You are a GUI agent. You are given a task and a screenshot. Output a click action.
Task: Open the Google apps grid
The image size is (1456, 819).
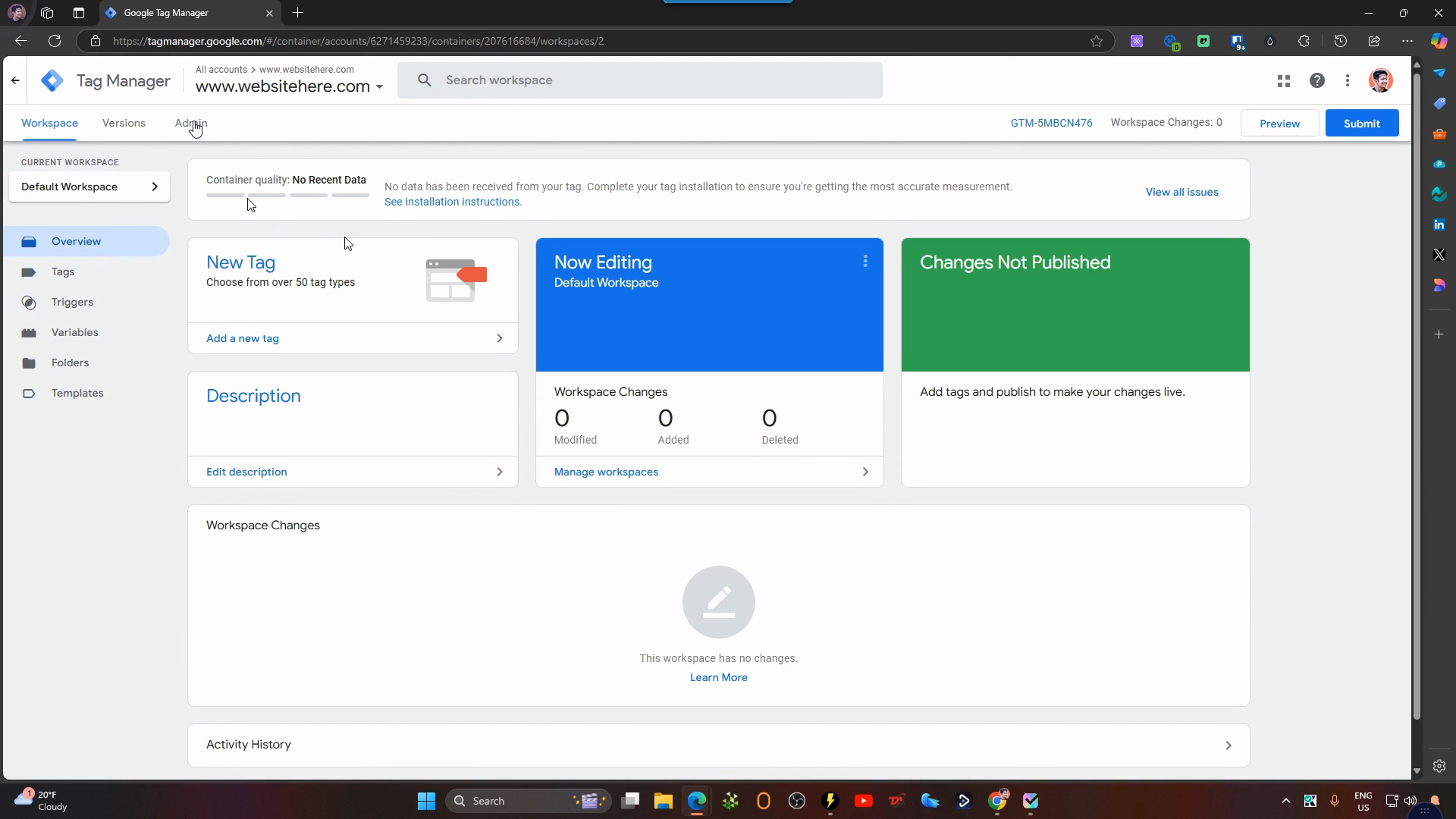[x=1284, y=80]
